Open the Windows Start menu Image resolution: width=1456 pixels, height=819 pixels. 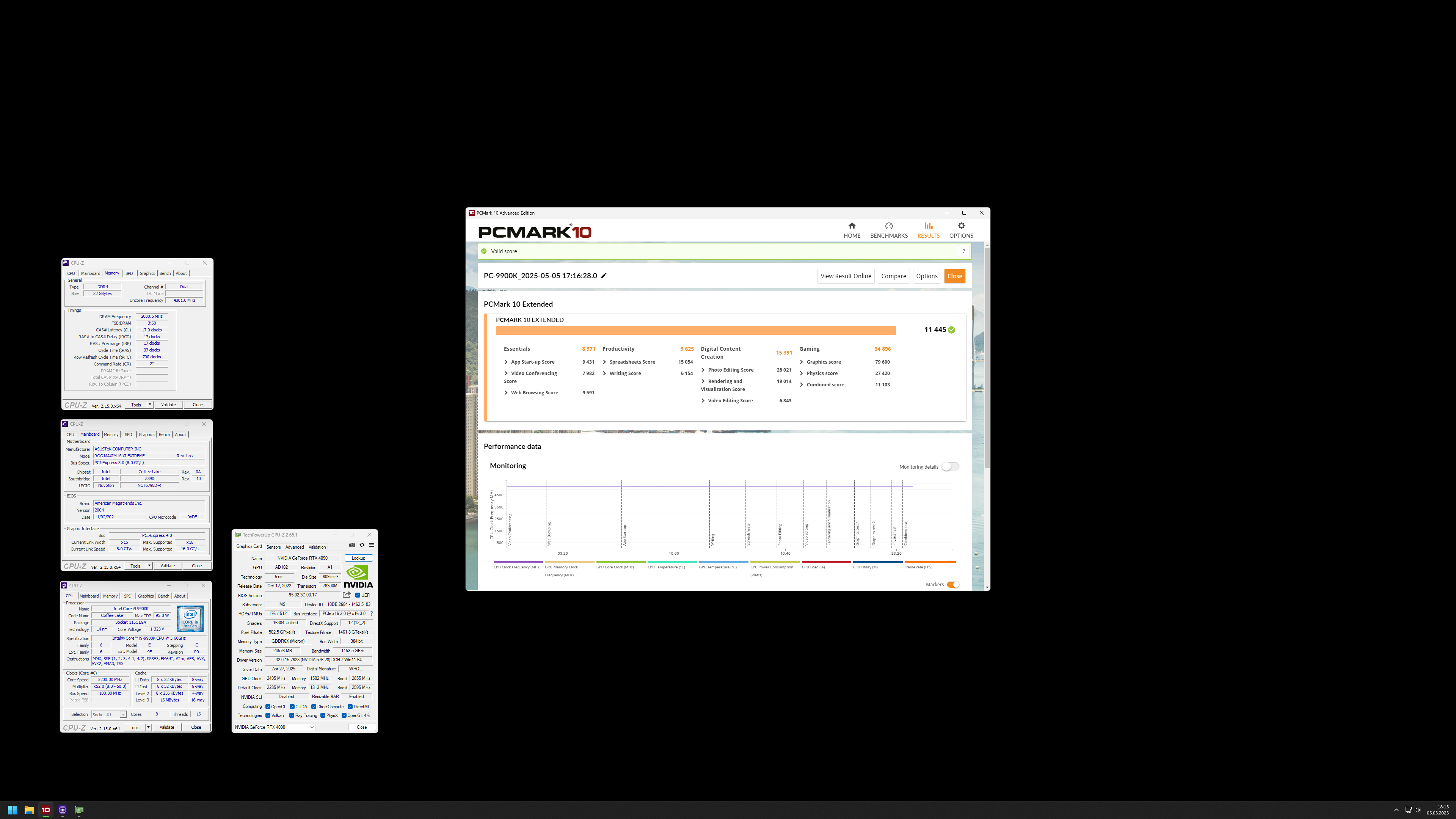point(12,810)
